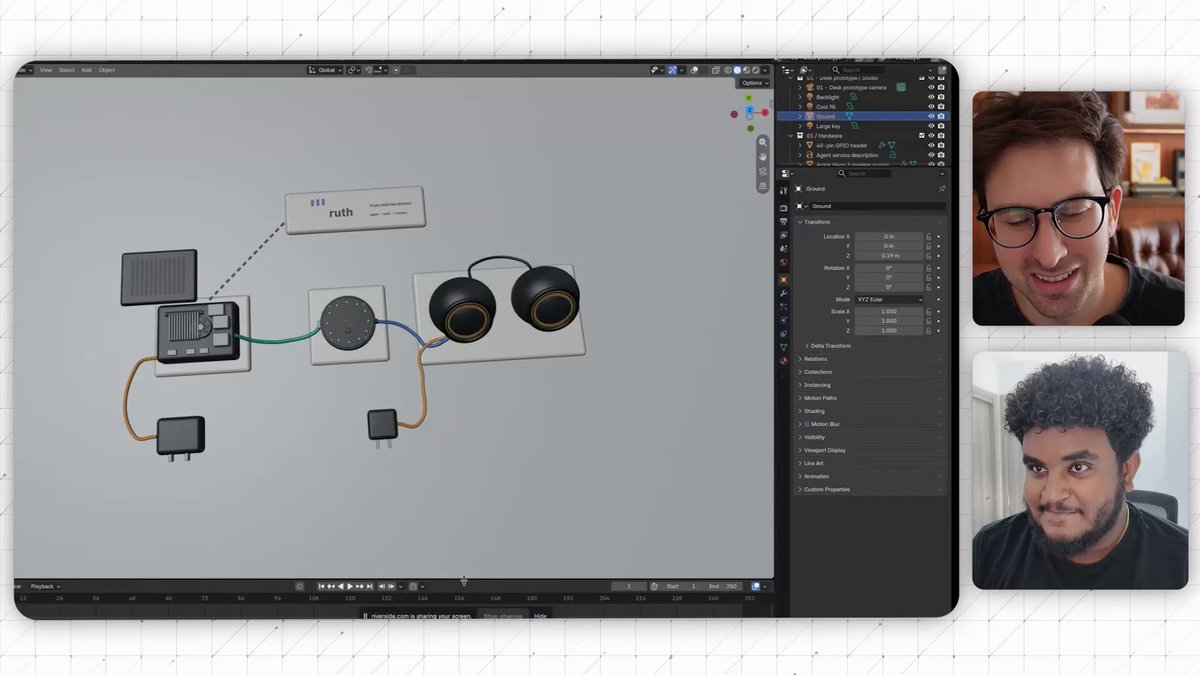The image size is (1200, 675).
Task: Toggle the gizmo display button in the viewport header
Action: (x=672, y=70)
